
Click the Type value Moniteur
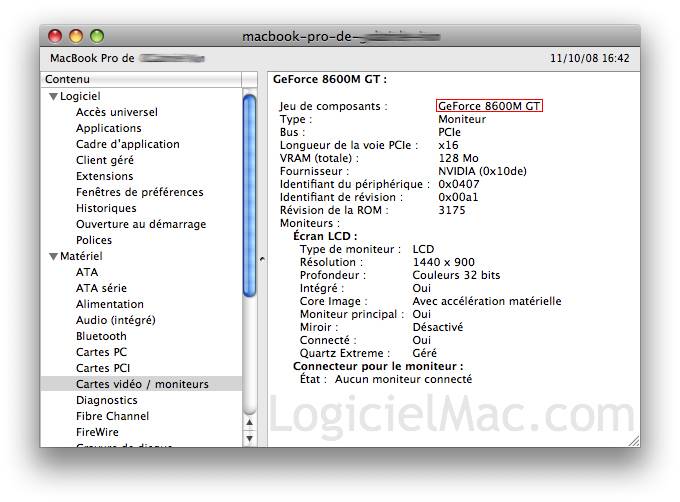462,119
